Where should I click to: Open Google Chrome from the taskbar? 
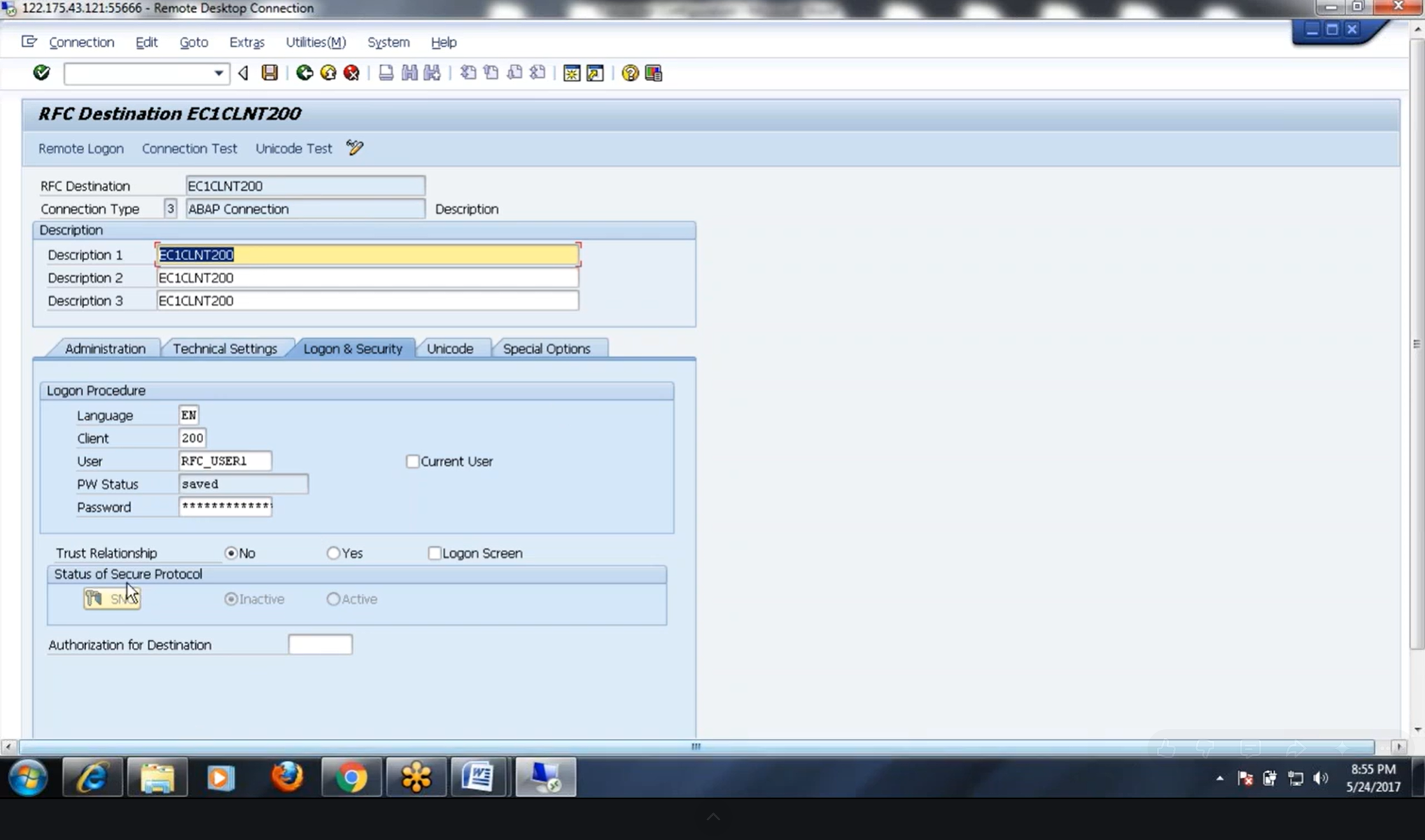point(351,777)
